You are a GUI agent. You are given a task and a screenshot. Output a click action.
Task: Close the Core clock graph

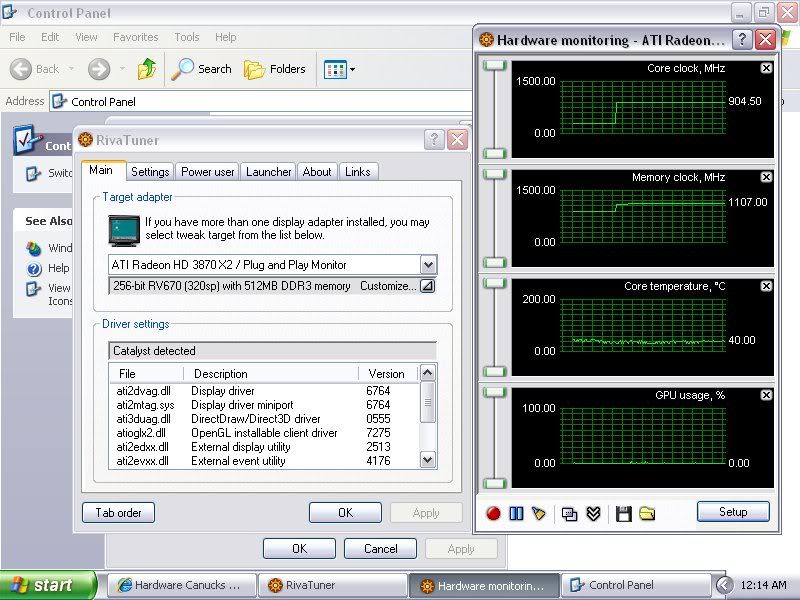[766, 68]
